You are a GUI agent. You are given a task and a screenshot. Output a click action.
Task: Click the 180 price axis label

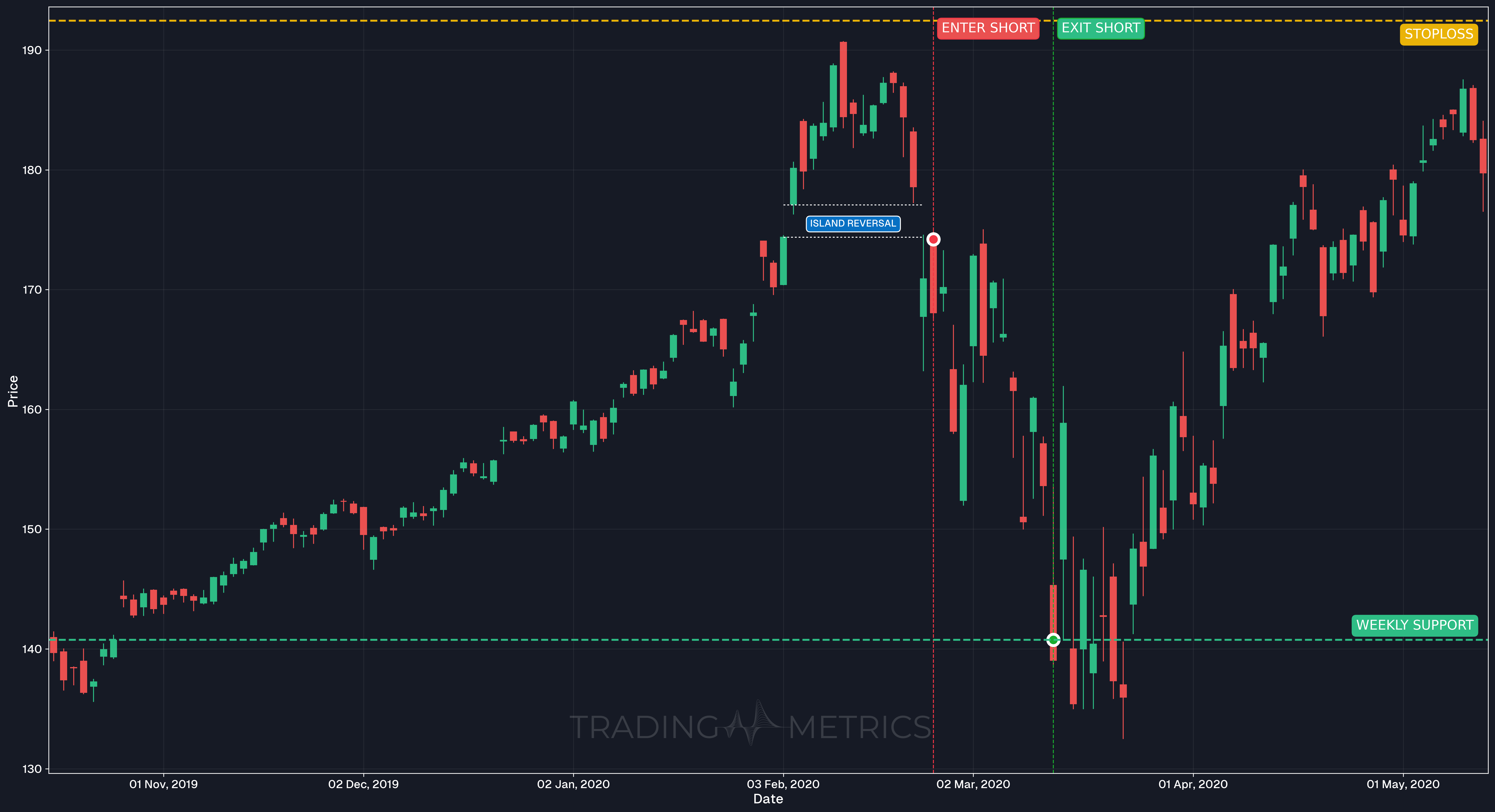coord(32,170)
